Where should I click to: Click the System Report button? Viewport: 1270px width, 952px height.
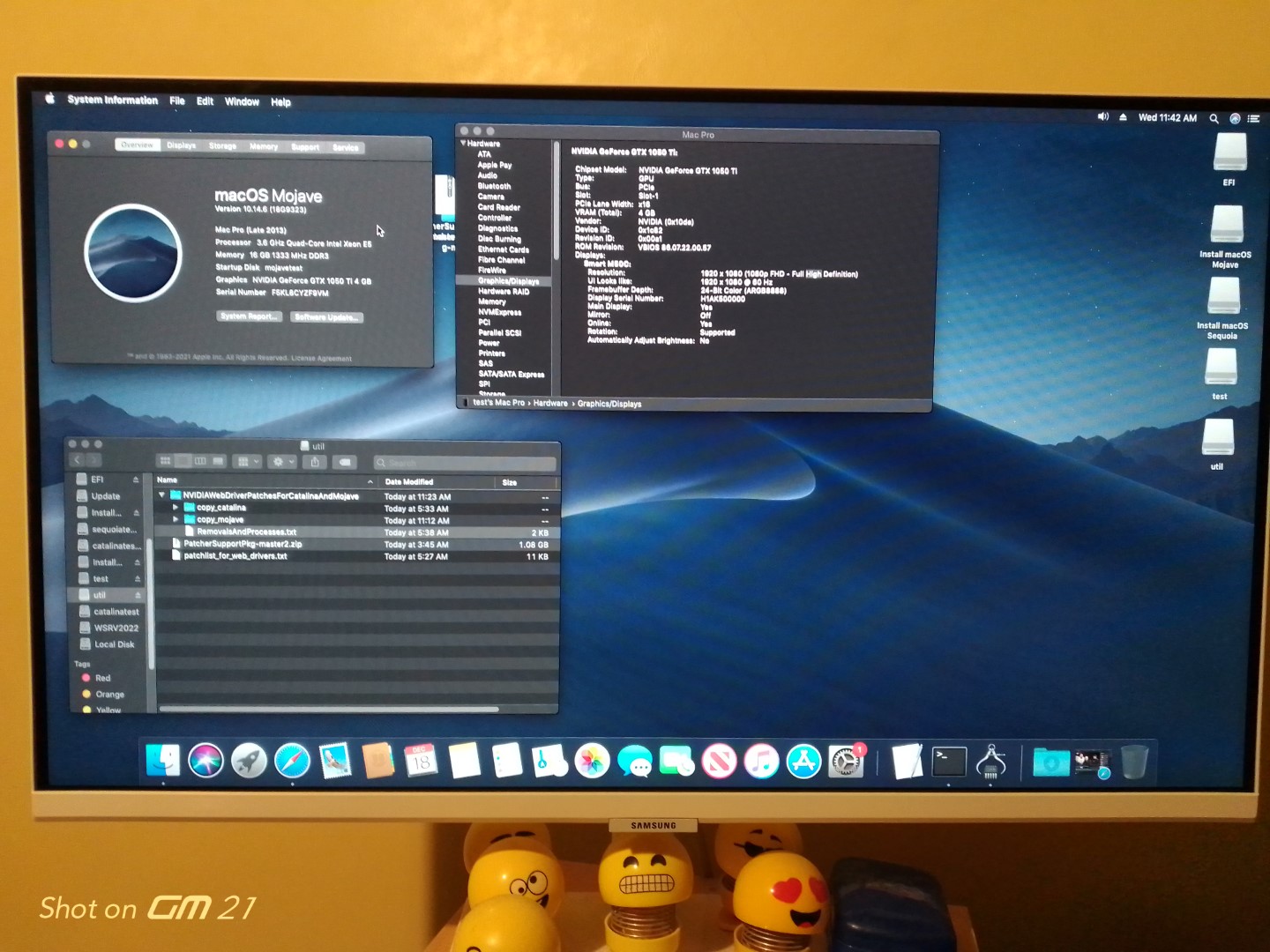click(249, 316)
